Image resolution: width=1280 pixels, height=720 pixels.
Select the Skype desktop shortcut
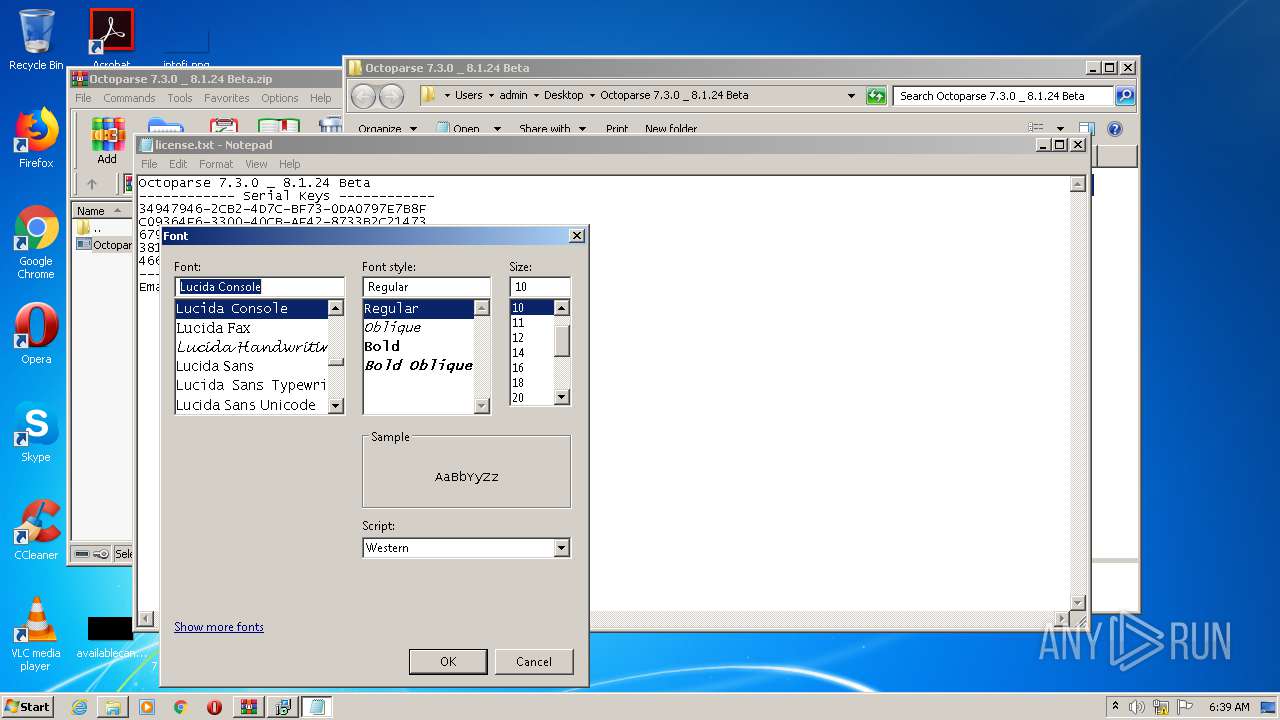(x=36, y=432)
